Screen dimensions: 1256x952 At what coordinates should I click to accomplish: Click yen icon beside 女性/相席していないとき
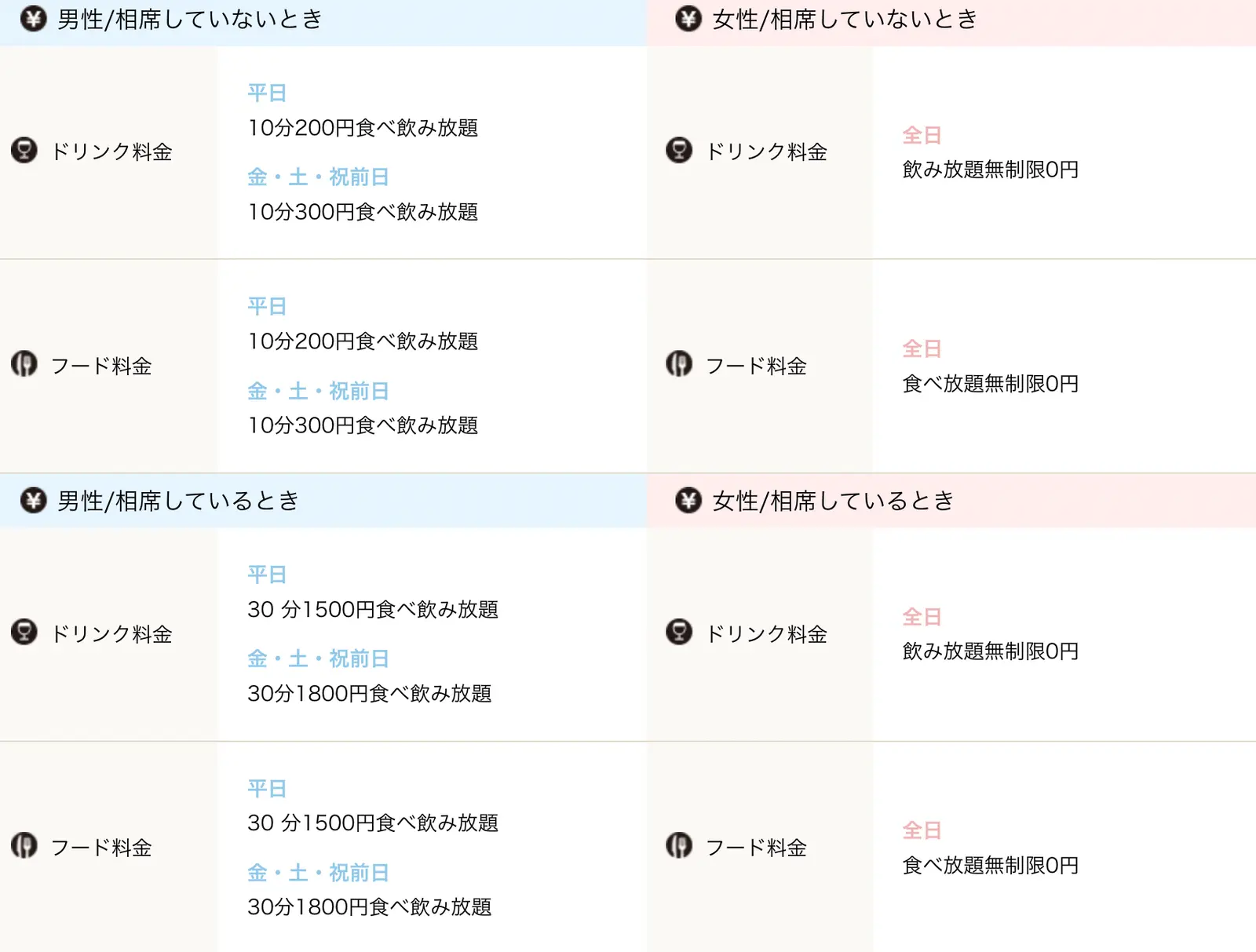coord(688,19)
